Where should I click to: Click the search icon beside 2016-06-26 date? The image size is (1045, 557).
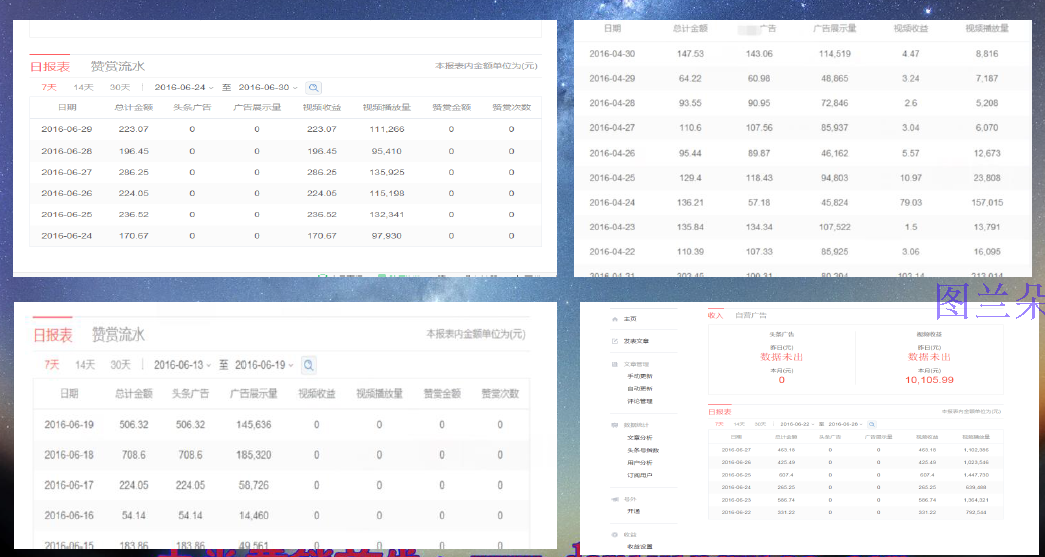point(872,424)
